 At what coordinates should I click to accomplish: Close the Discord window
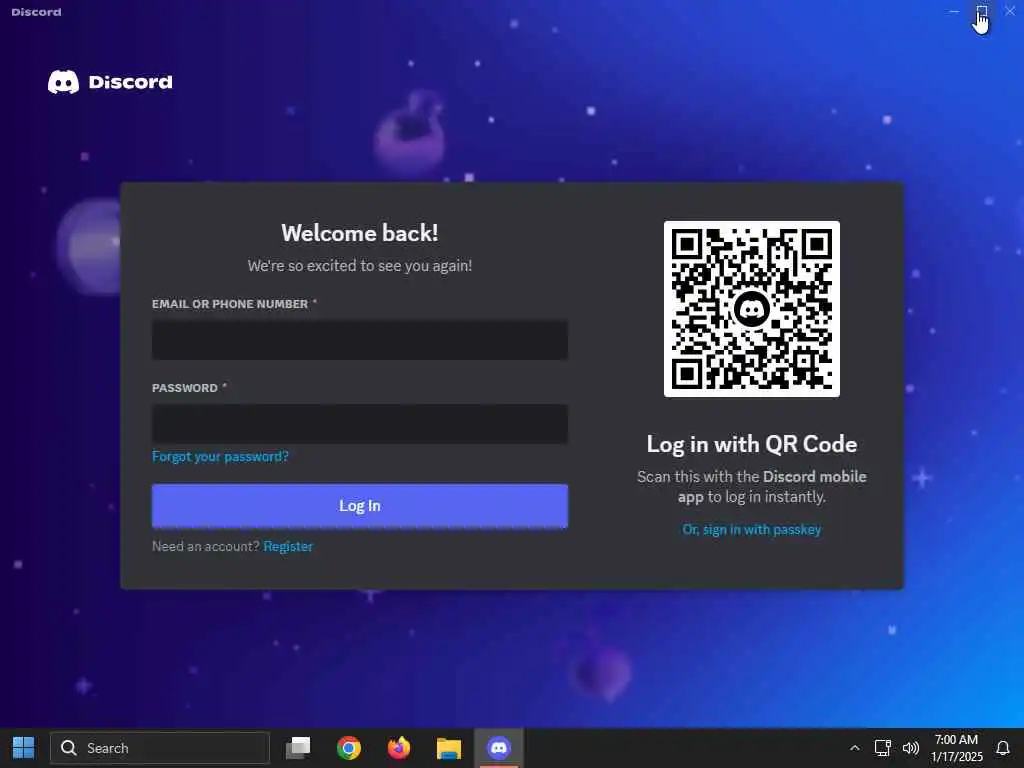(1010, 12)
